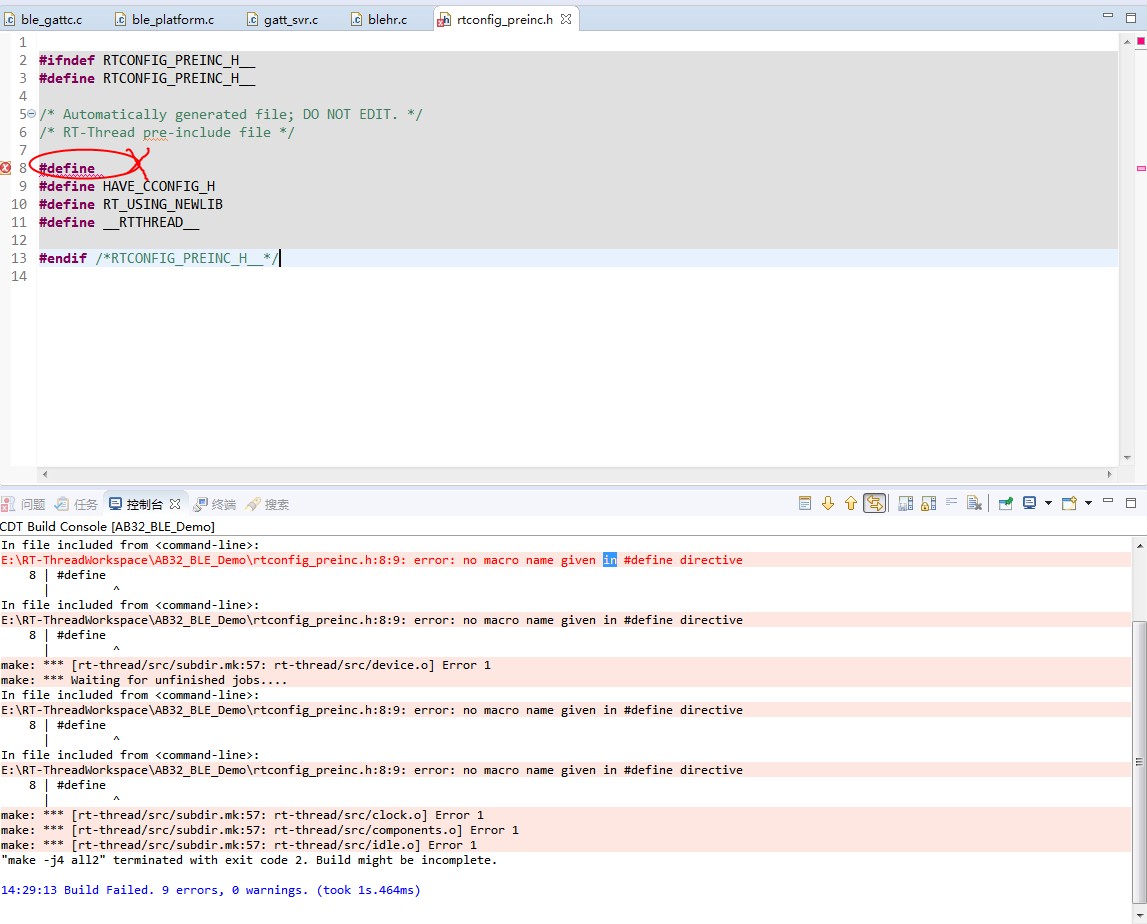The image size is (1147, 924).
Task: Click the 'make -j4 all2' terminated line
Action: click(x=249, y=860)
